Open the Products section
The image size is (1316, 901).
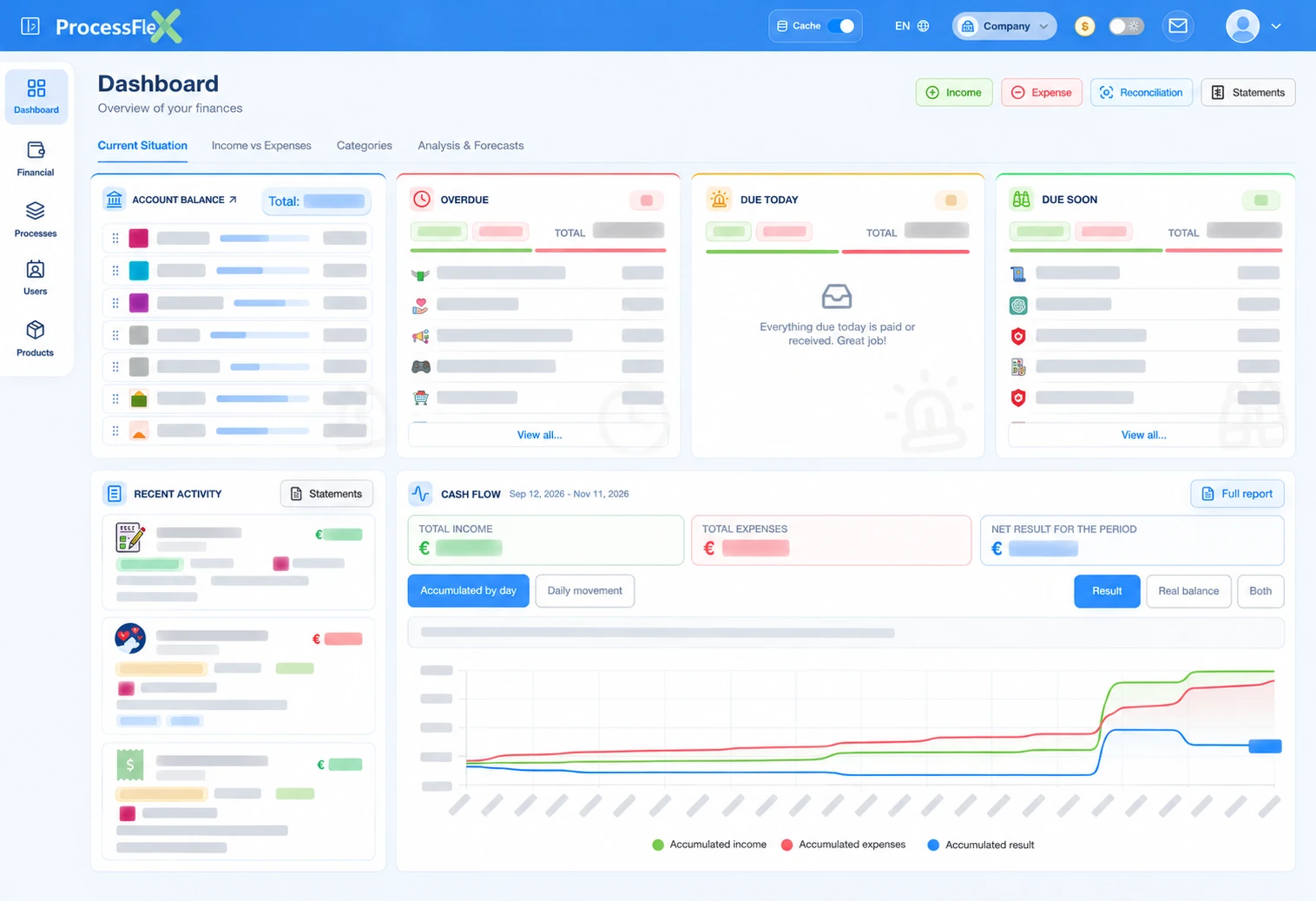(x=36, y=339)
